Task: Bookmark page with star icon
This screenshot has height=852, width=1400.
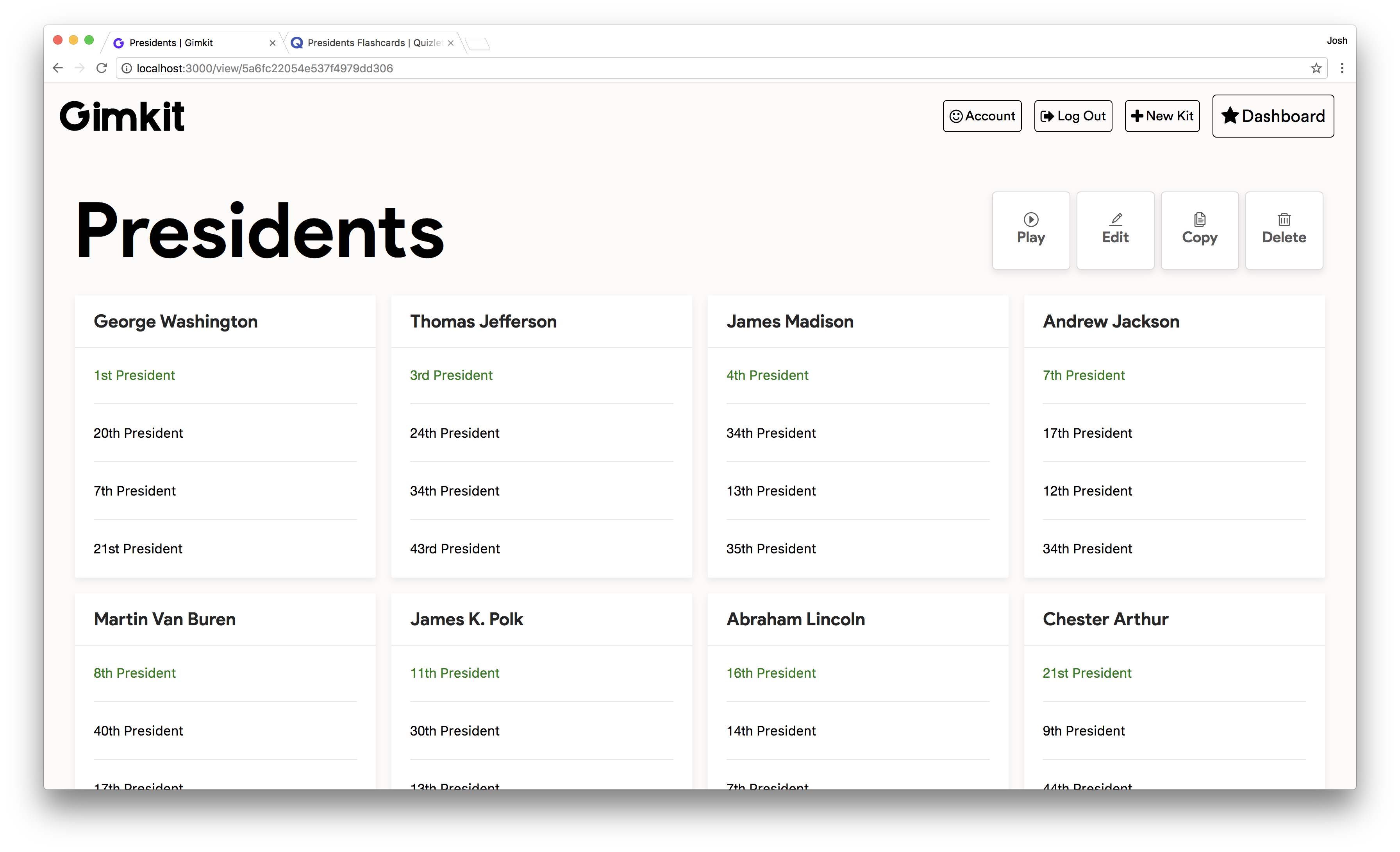Action: pos(1316,68)
